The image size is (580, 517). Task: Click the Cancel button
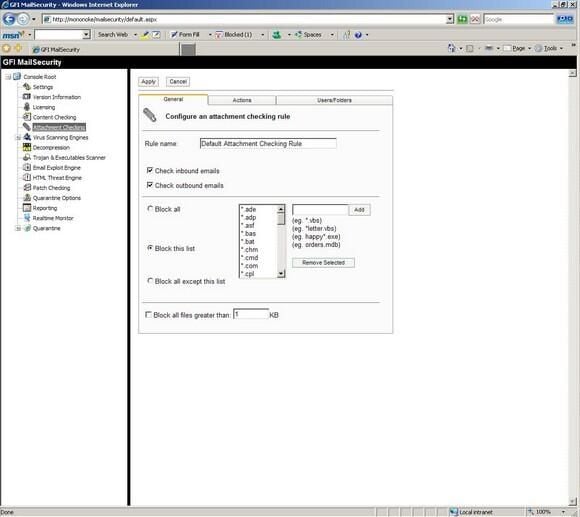(x=178, y=81)
